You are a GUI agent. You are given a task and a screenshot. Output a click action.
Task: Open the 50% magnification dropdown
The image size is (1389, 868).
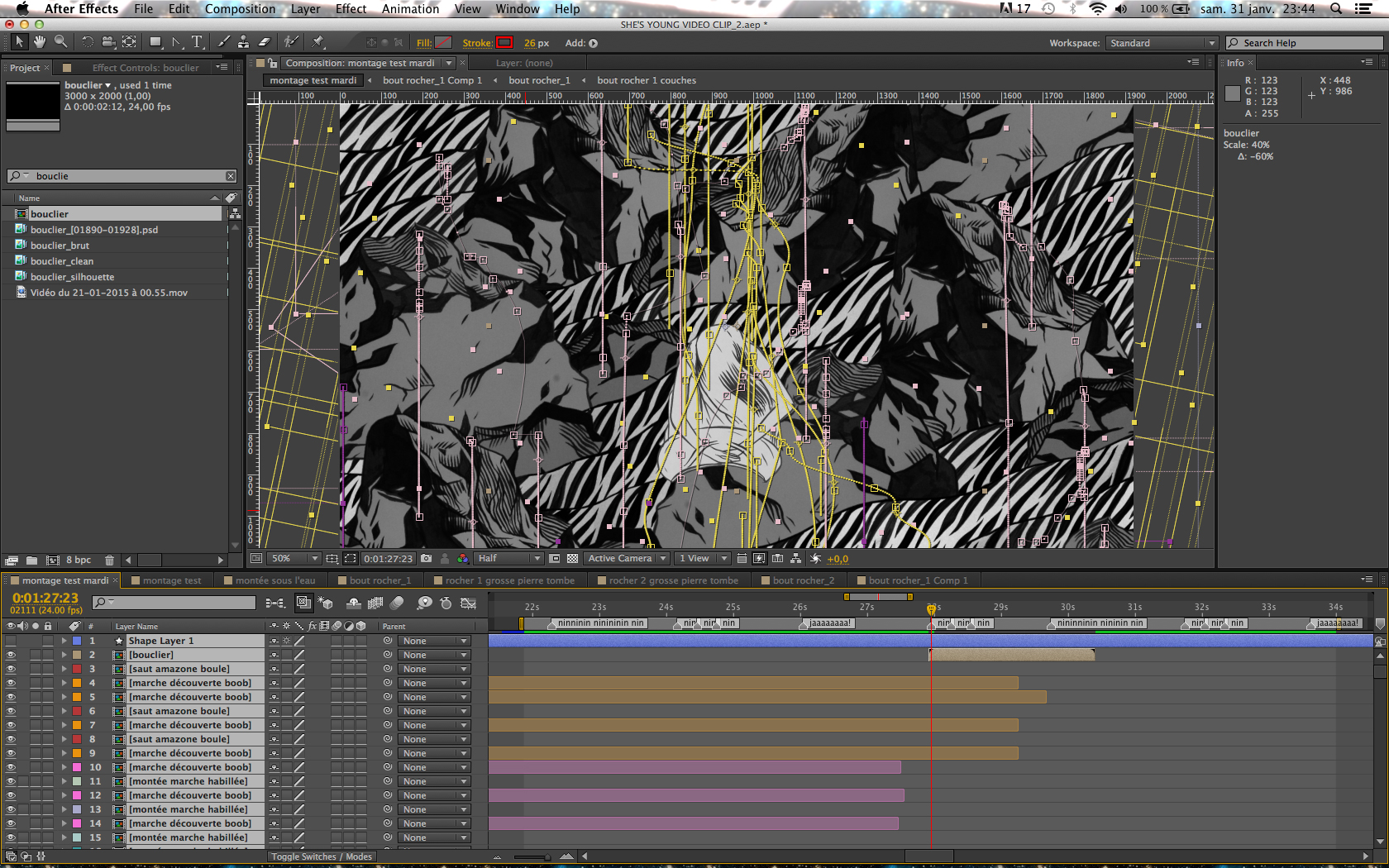(295, 559)
